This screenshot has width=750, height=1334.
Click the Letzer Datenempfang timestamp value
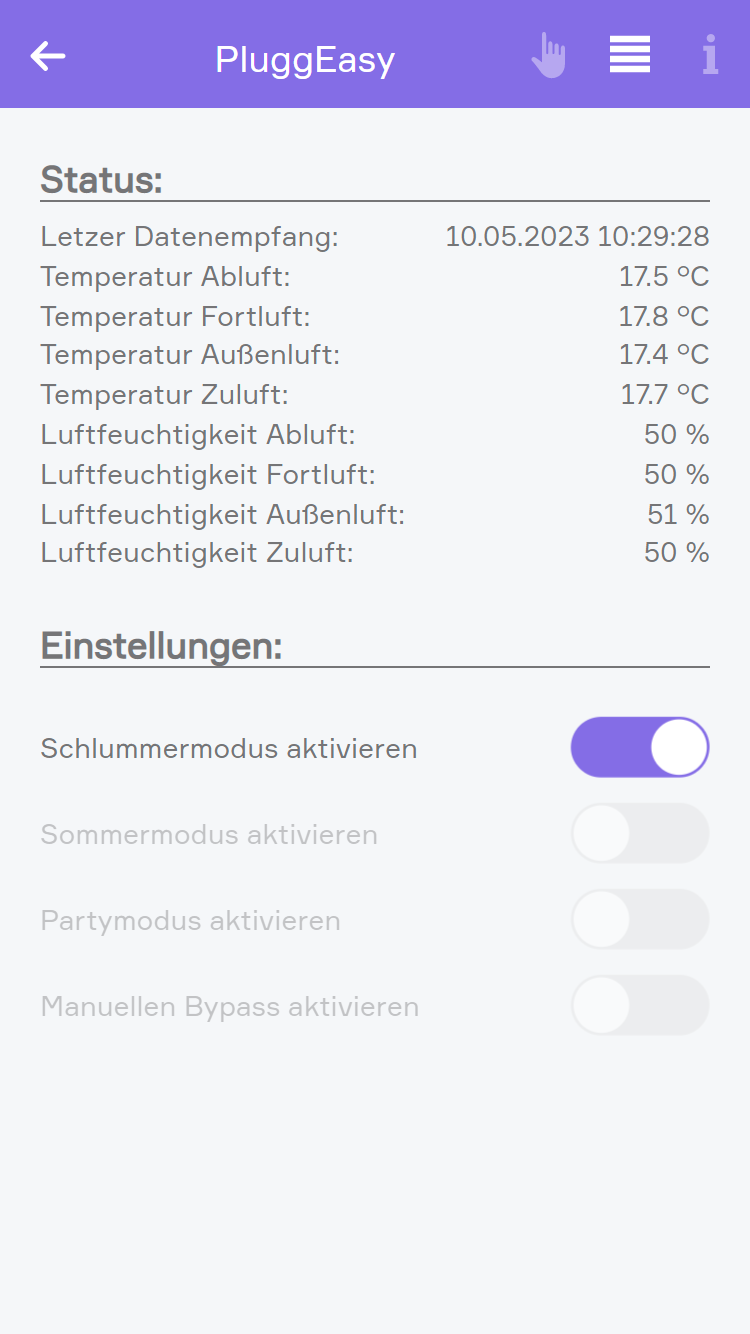(577, 237)
